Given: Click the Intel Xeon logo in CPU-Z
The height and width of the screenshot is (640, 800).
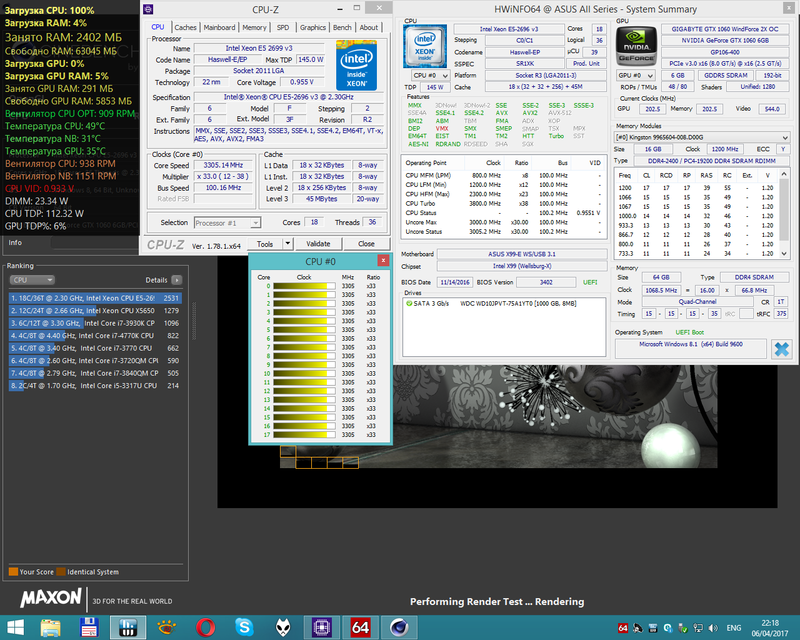Looking at the screenshot, I should tap(357, 66).
